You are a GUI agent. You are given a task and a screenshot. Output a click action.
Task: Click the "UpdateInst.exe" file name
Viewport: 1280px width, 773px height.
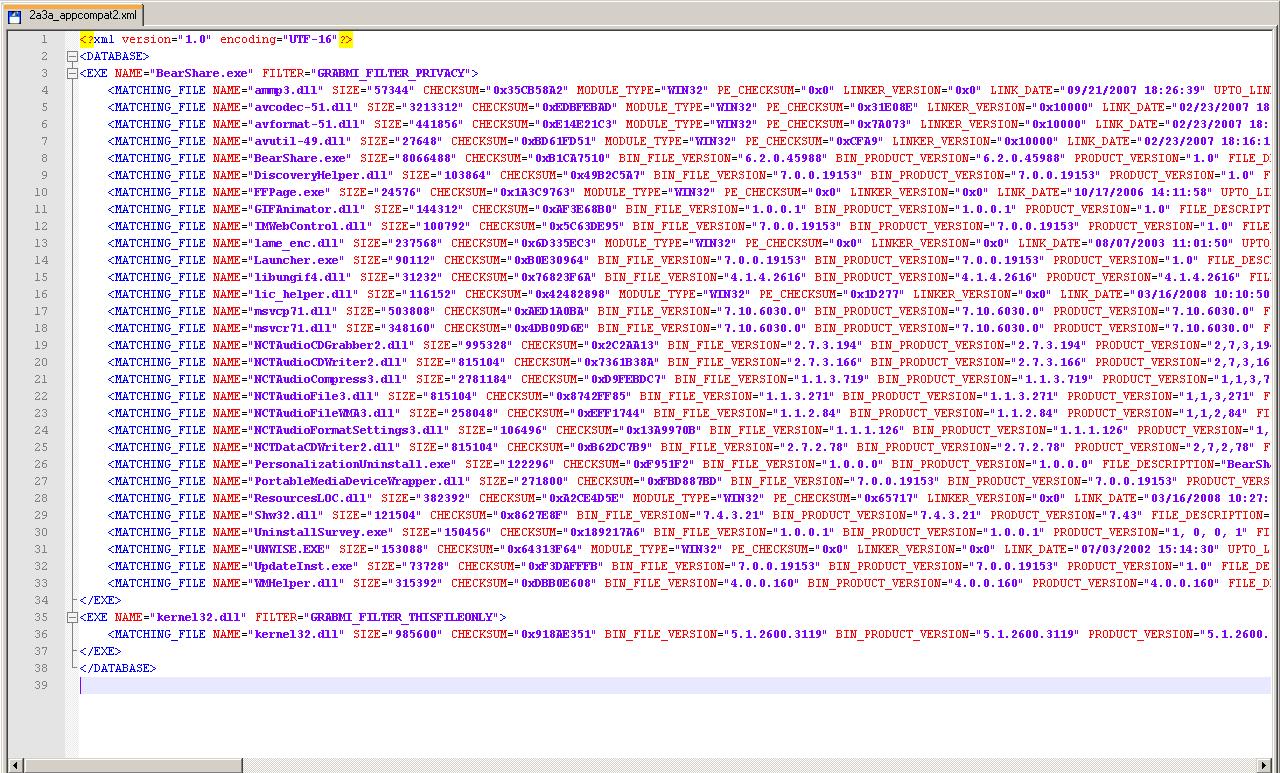click(x=303, y=566)
